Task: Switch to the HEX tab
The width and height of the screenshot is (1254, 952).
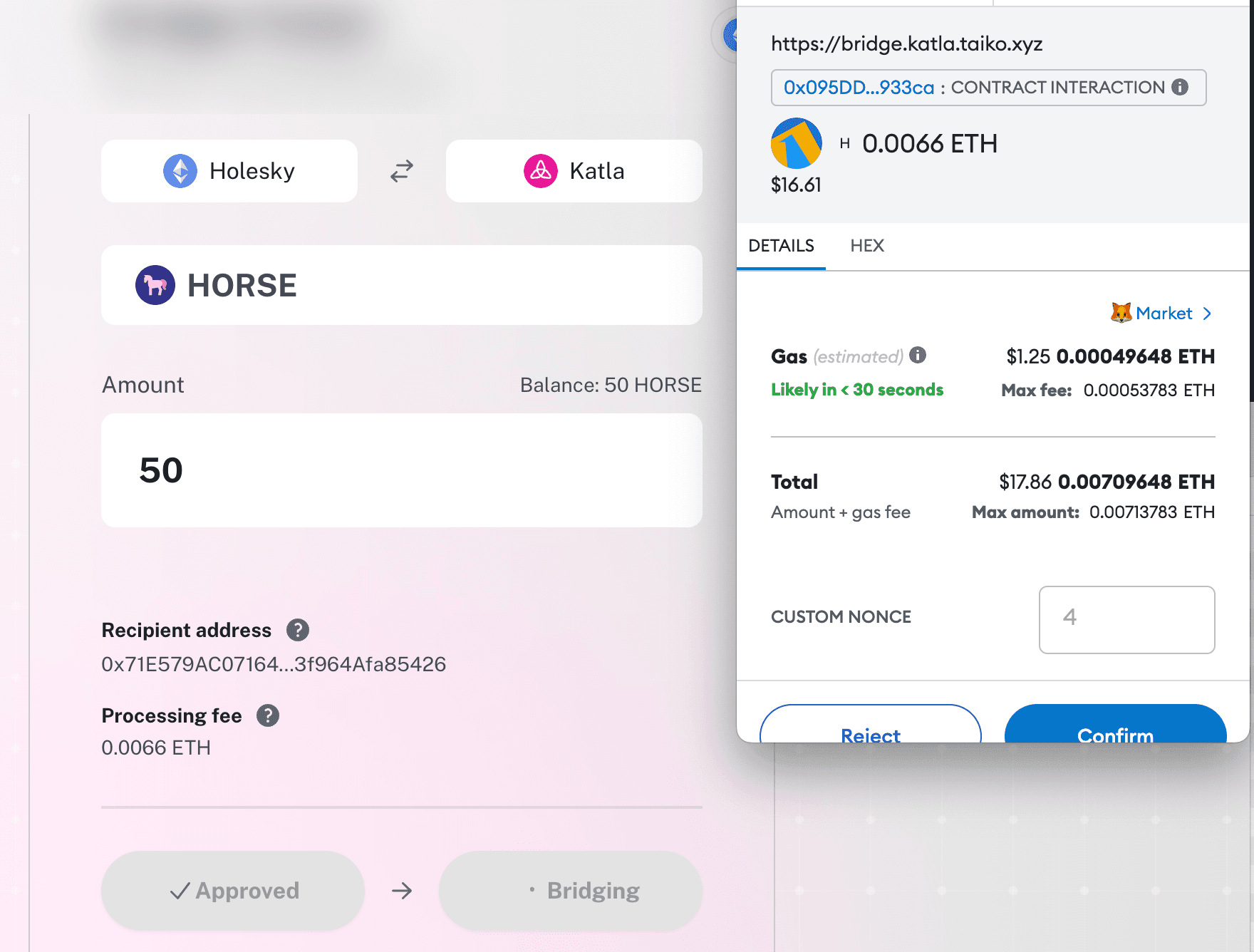Action: [867, 246]
